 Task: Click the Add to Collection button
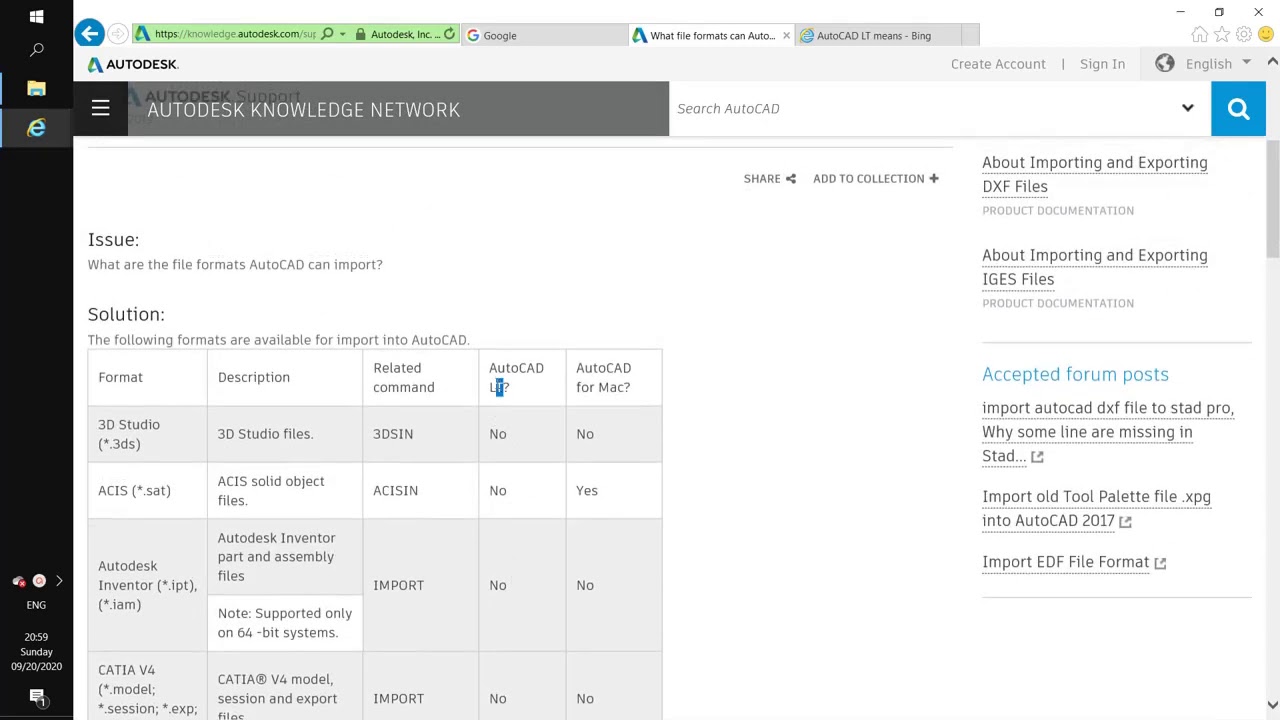pos(875,178)
